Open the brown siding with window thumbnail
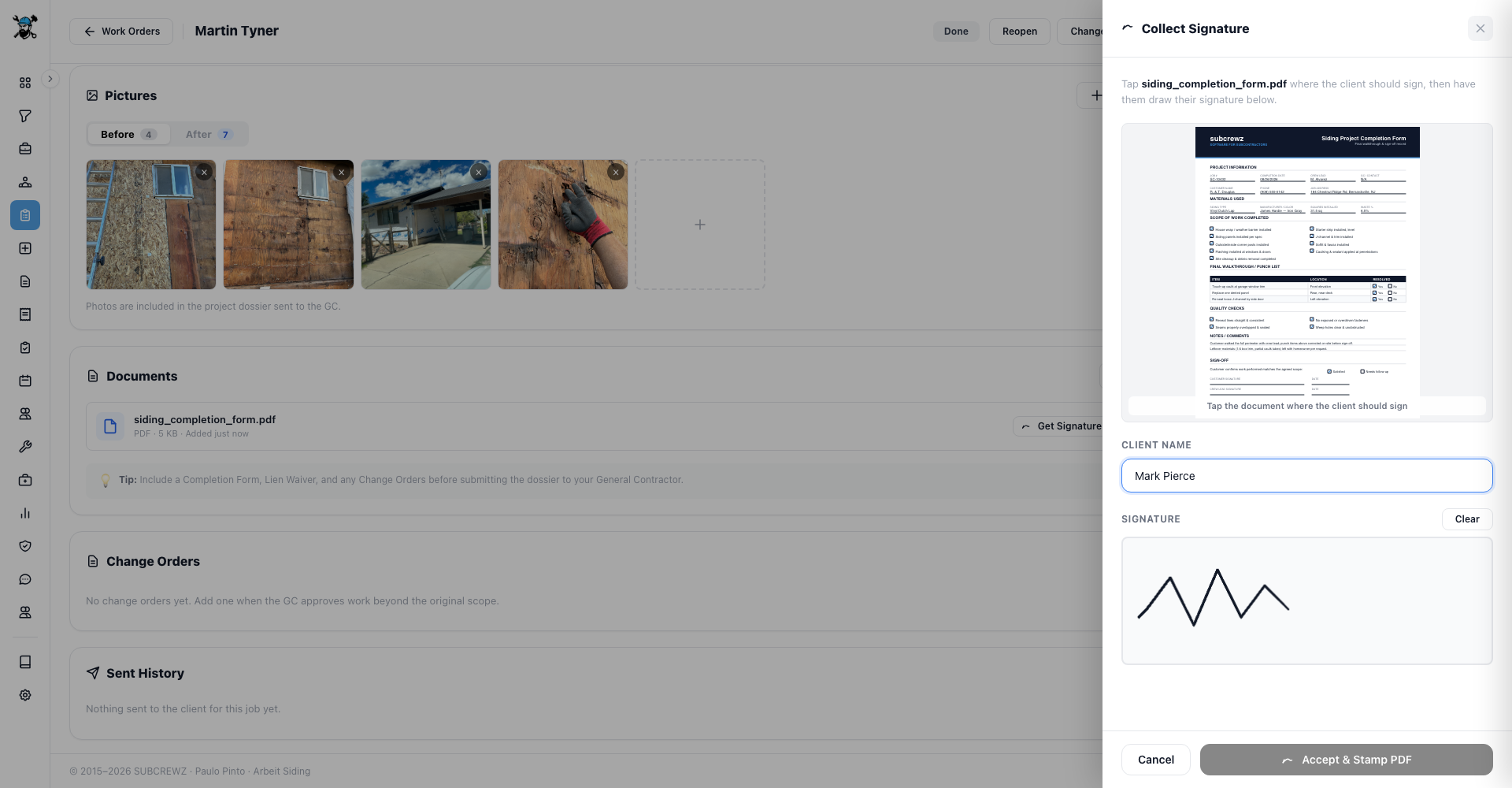This screenshot has height=788, width=1512. [x=288, y=225]
